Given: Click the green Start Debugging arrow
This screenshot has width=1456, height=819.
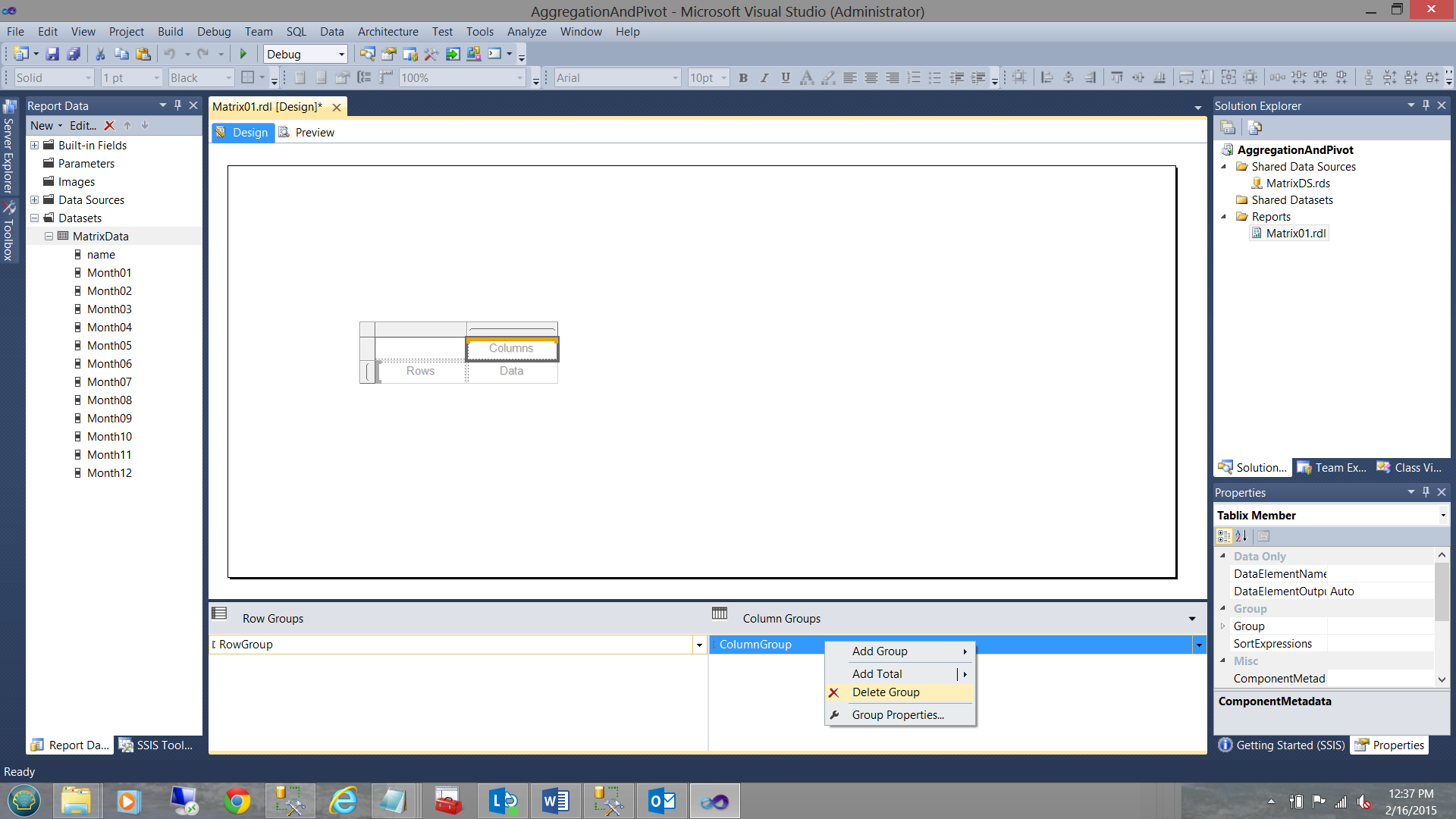Looking at the screenshot, I should pos(243,54).
